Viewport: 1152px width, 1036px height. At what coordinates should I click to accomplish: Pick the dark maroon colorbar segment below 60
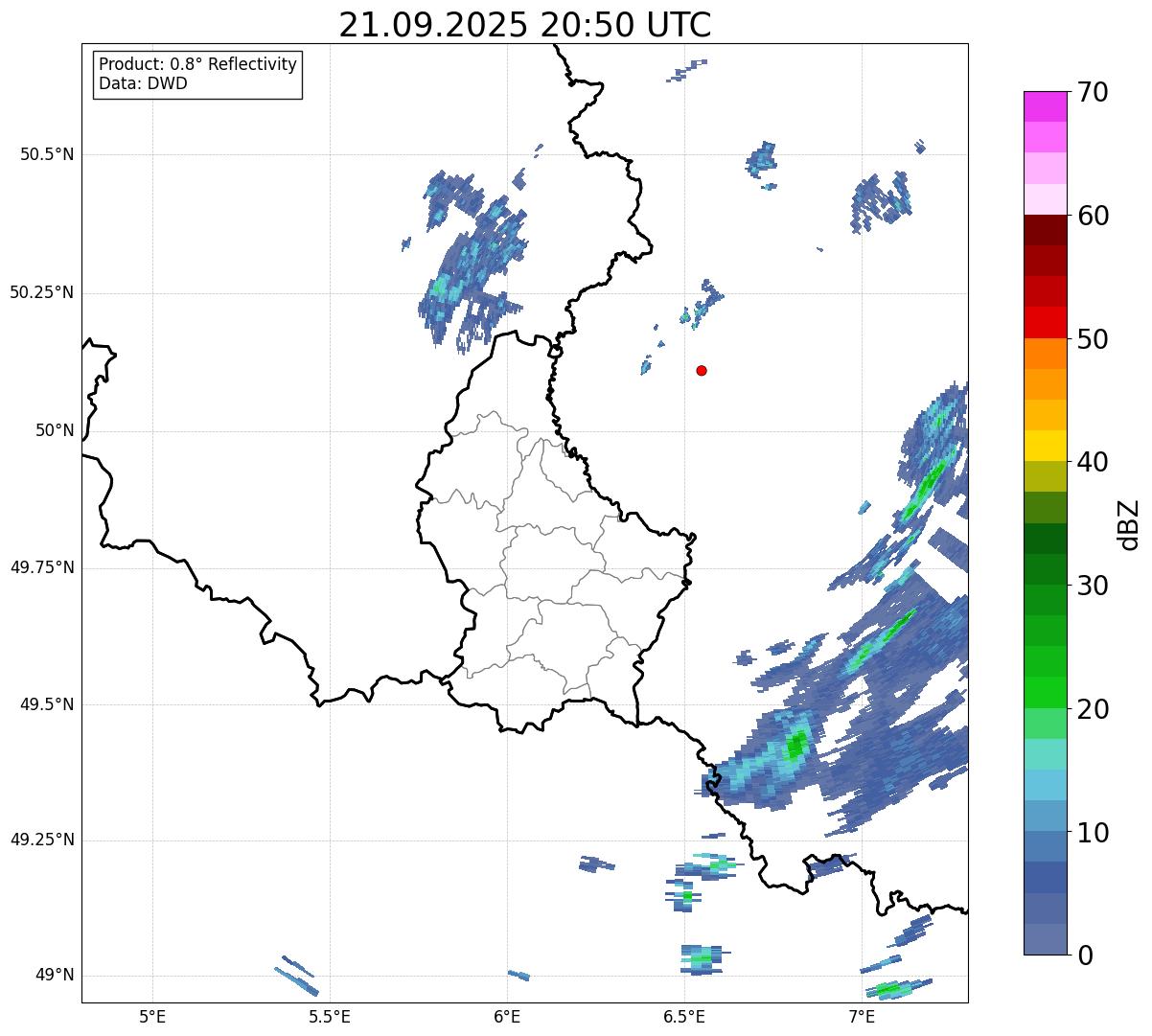[1045, 231]
